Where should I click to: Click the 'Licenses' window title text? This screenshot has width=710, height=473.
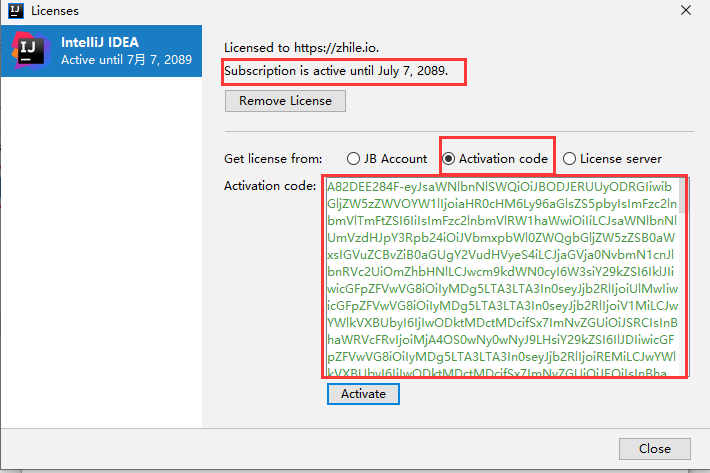[55, 11]
